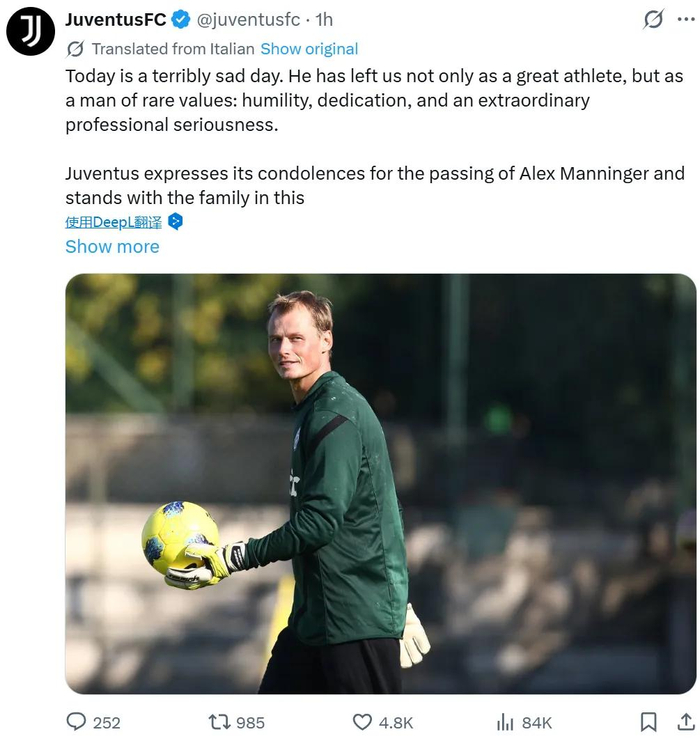Click the DeepL logo icon
The image size is (700, 741).
click(175, 221)
